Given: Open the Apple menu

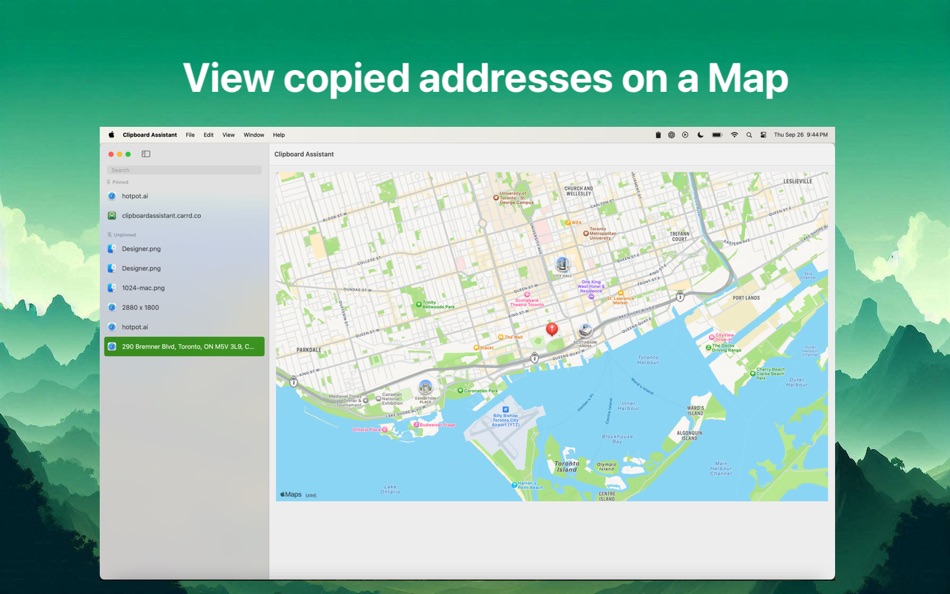Looking at the screenshot, I should [111, 135].
